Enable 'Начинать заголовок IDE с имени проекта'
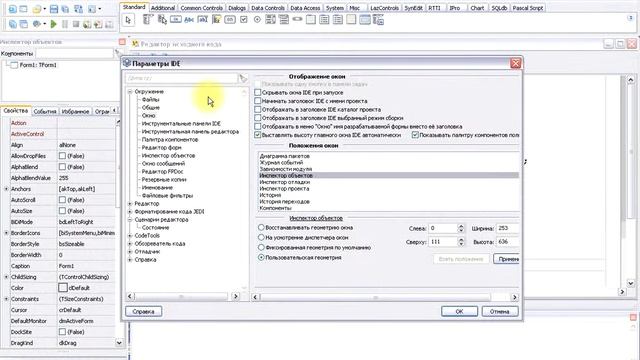Image resolution: width=640 pixels, height=360 pixels. pyautogui.click(x=258, y=101)
